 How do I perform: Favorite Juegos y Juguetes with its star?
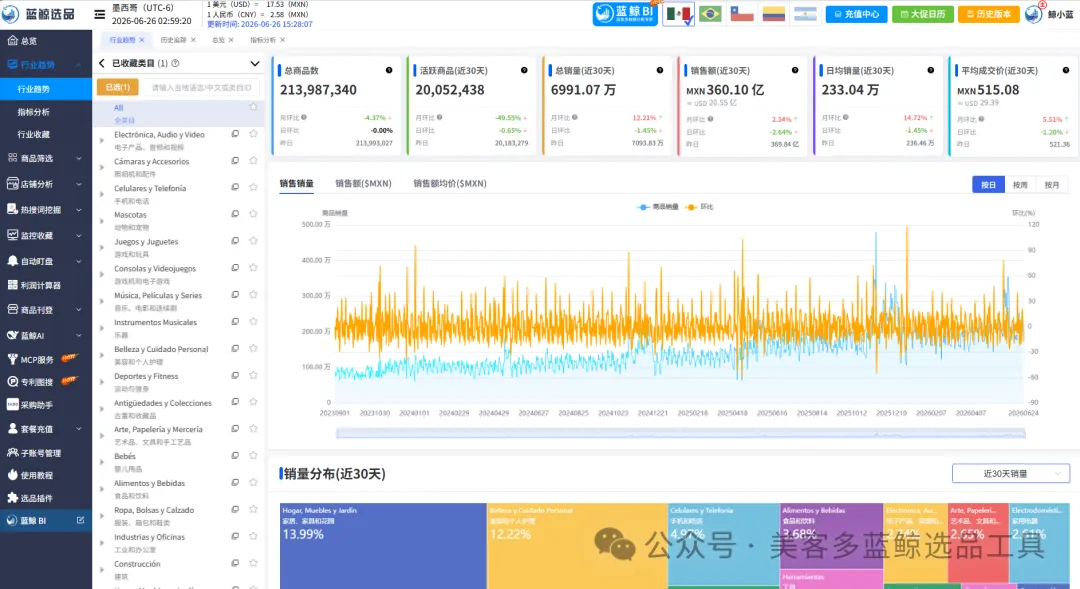tap(253, 241)
